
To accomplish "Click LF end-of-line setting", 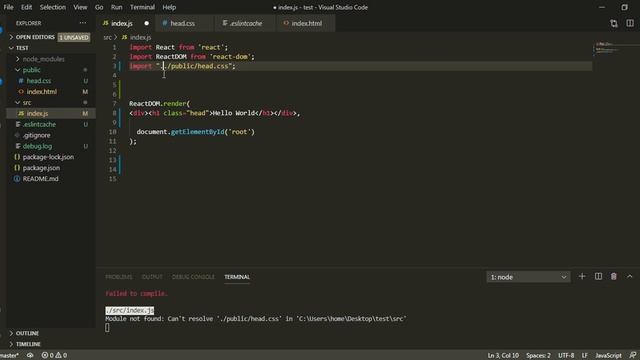I will (x=584, y=356).
